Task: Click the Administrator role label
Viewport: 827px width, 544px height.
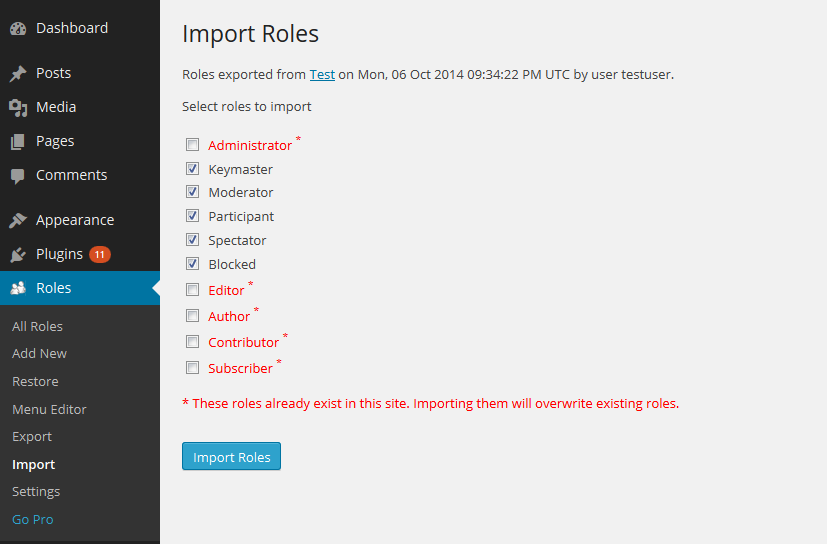Action: click(250, 146)
